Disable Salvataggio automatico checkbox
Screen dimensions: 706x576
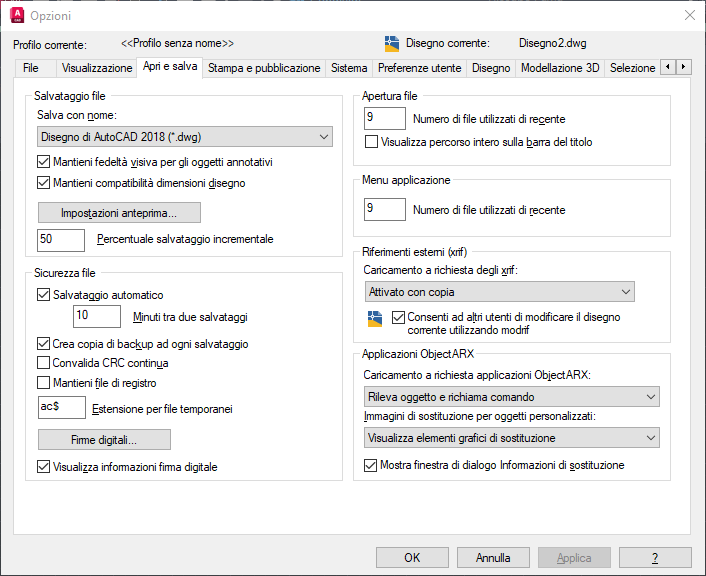pos(43,295)
